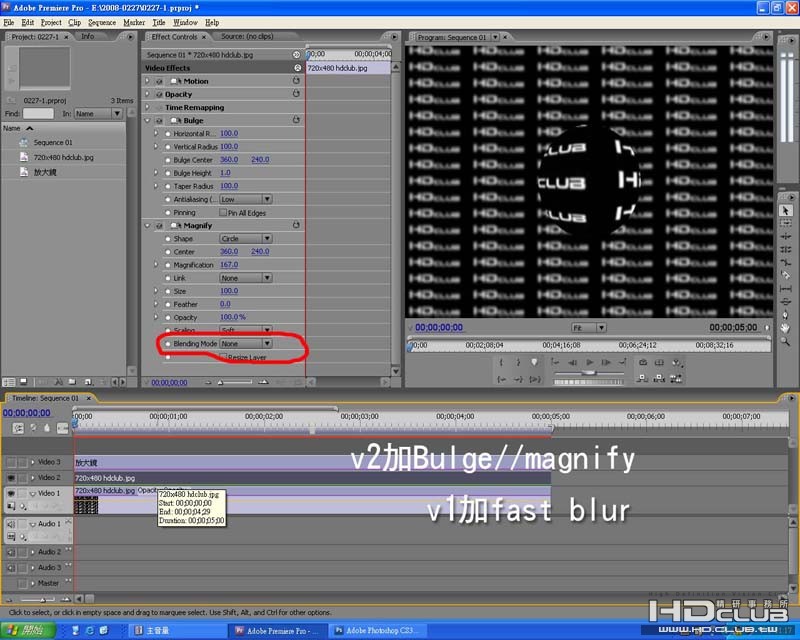
Task: Toggle Snap in the Timeline panel
Action: 18,428
